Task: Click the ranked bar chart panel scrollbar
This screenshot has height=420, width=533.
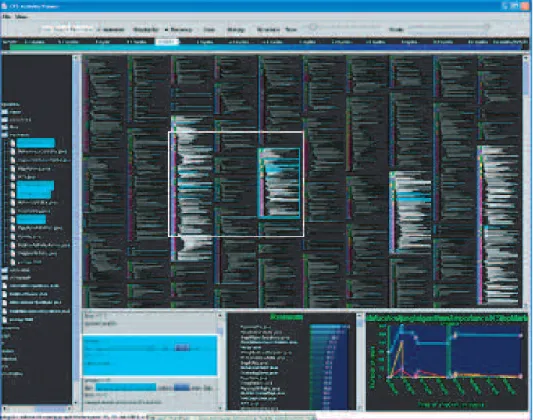Action: 360,362
